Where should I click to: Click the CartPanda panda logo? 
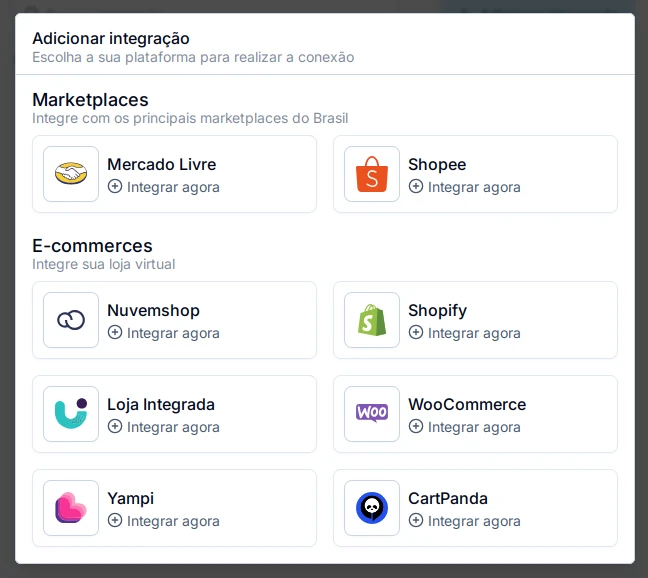click(x=372, y=508)
